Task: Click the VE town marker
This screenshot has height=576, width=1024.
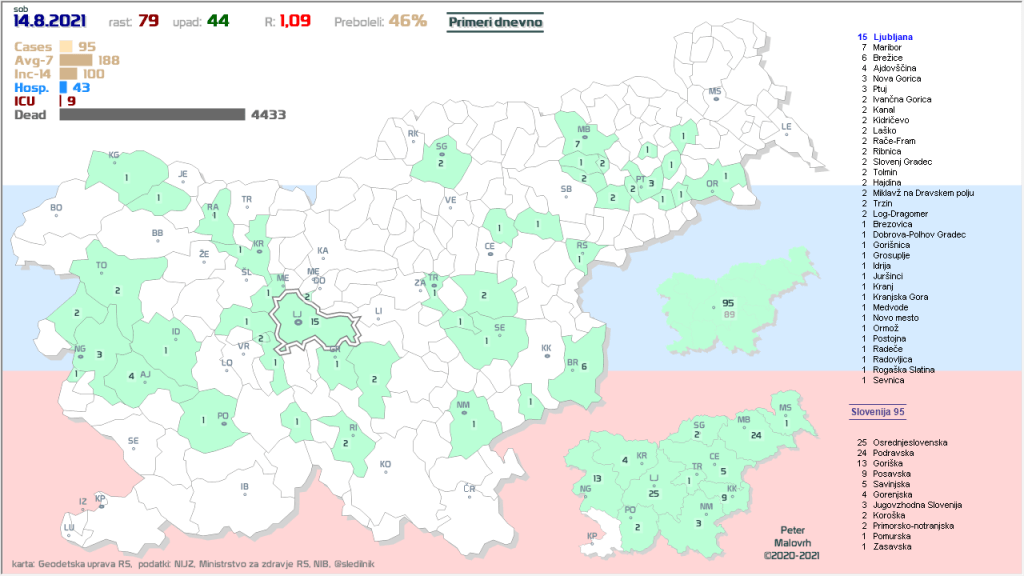Action: [450, 206]
